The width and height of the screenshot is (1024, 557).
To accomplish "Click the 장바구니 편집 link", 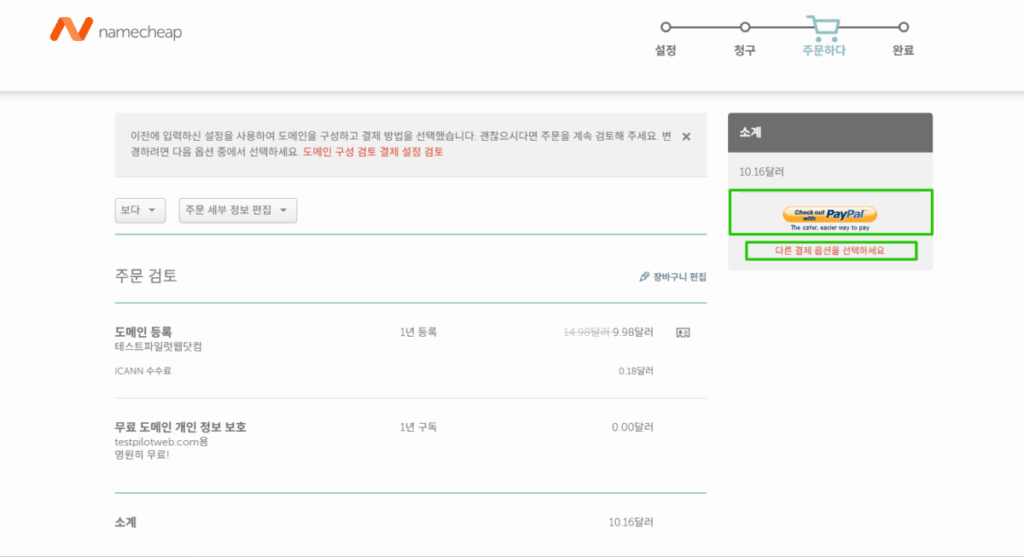I will coord(679,277).
